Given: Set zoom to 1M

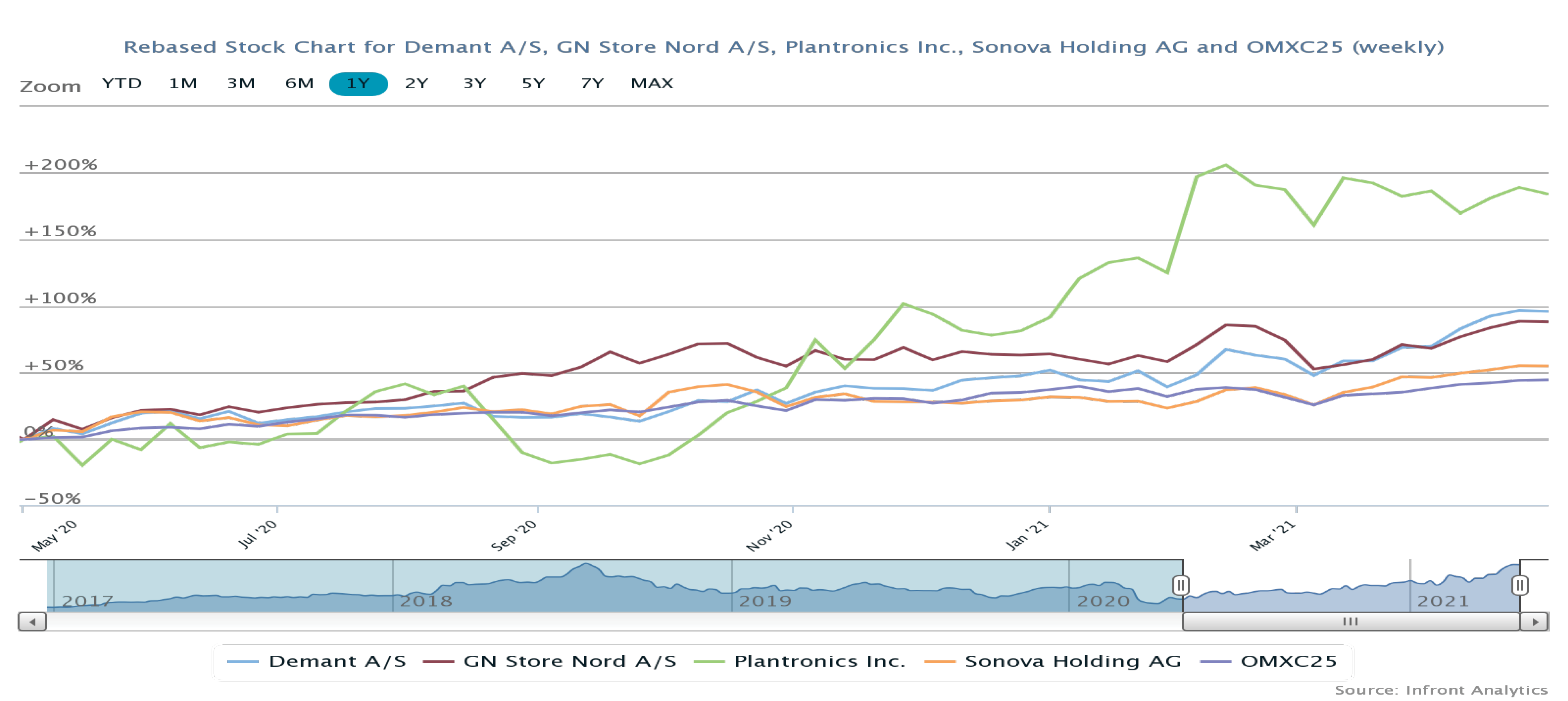Looking at the screenshot, I should coord(183,84).
